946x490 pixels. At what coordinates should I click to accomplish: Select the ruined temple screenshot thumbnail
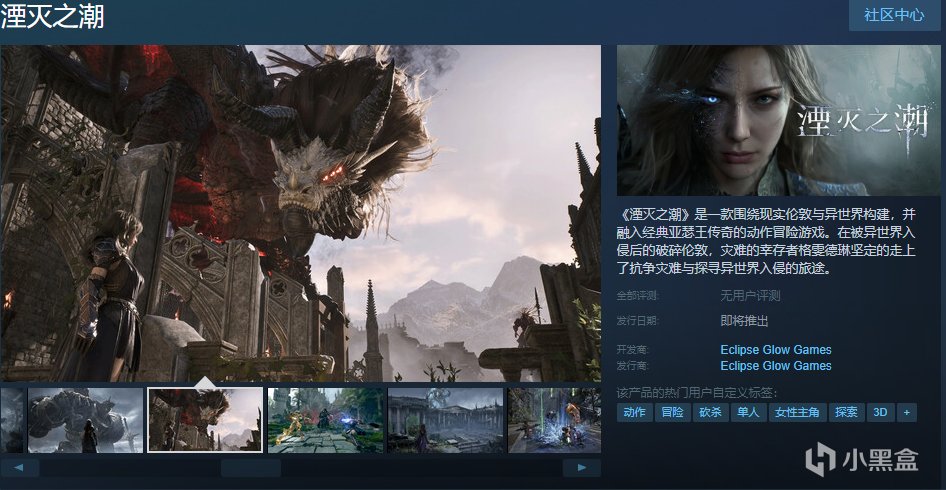[445, 420]
